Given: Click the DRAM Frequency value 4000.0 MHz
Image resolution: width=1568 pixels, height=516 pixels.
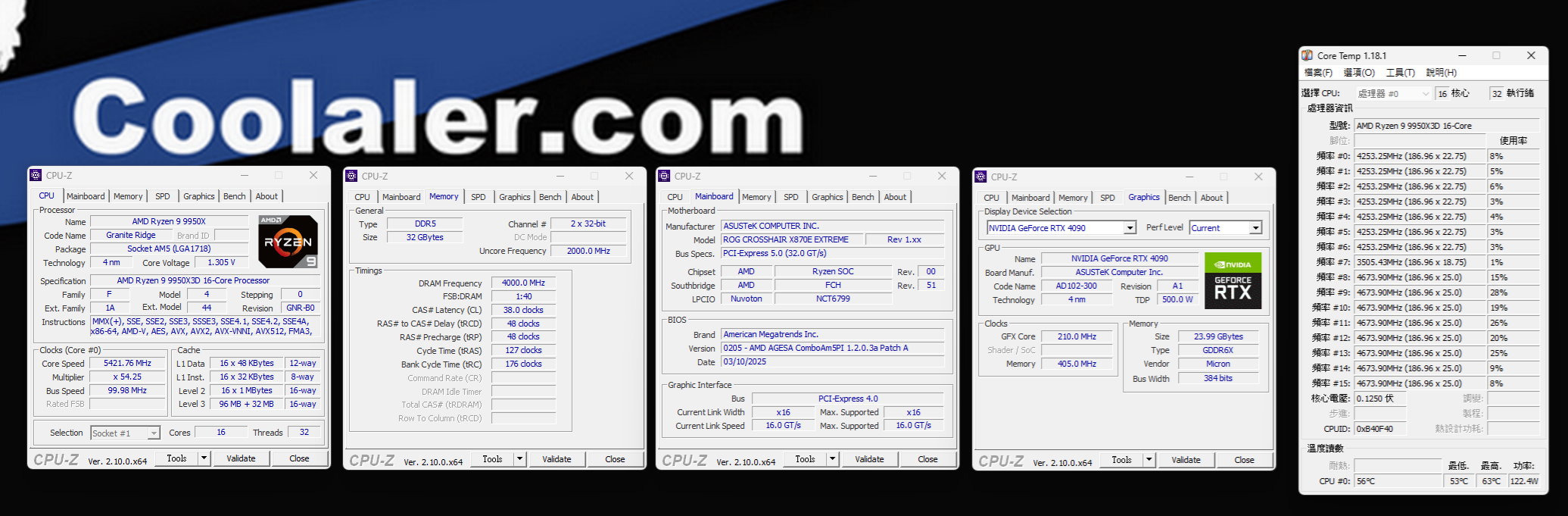Looking at the screenshot, I should (523, 283).
